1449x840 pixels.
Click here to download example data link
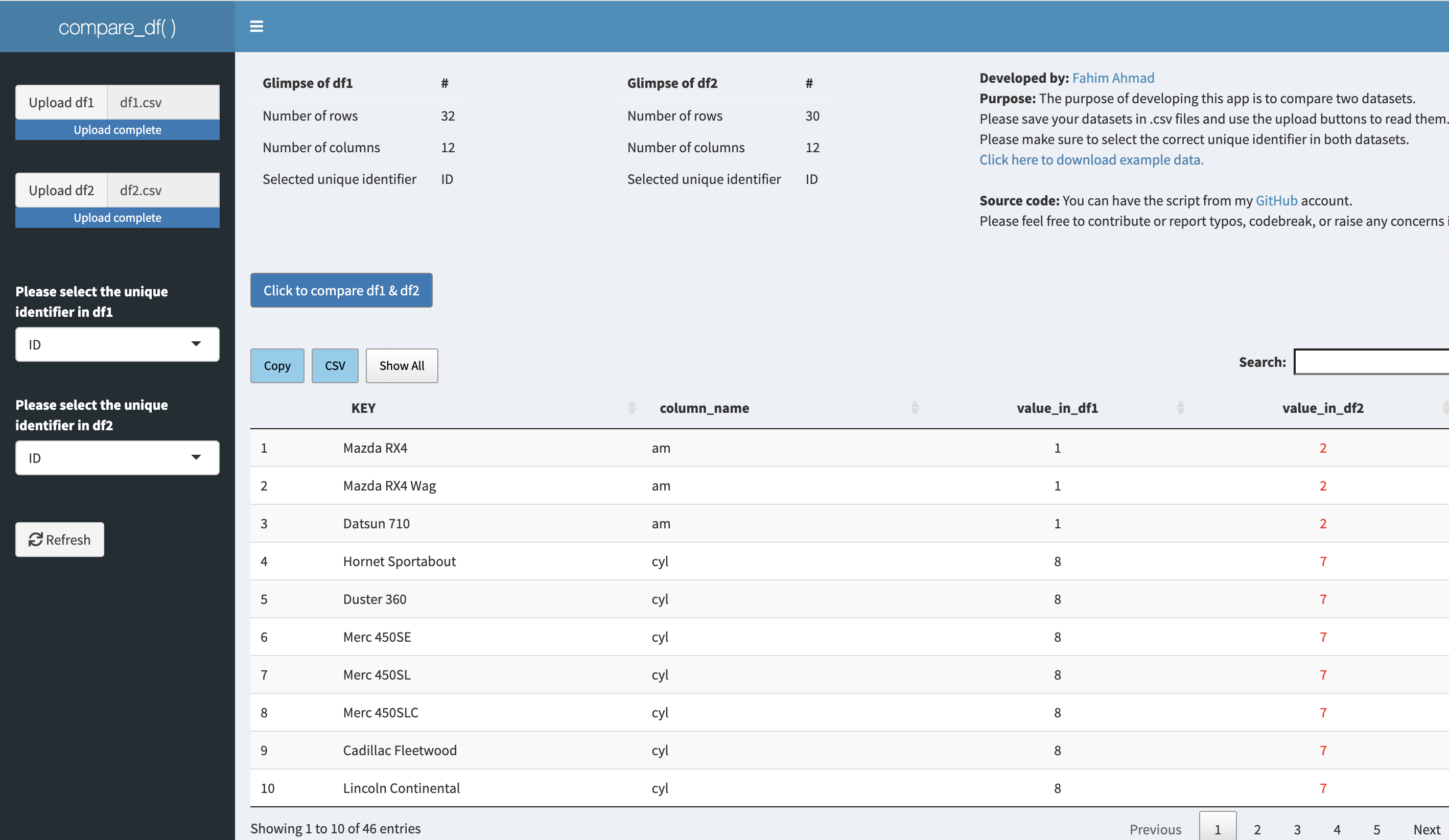1091,159
